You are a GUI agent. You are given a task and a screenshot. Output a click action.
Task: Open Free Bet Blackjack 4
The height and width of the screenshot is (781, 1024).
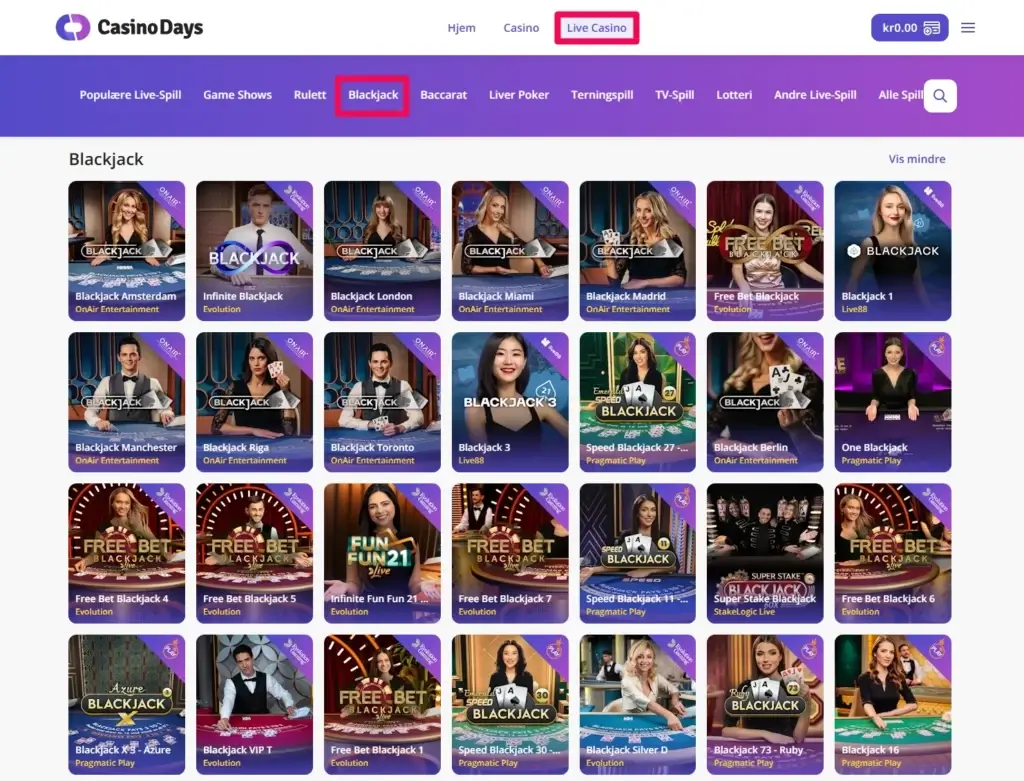pos(127,553)
